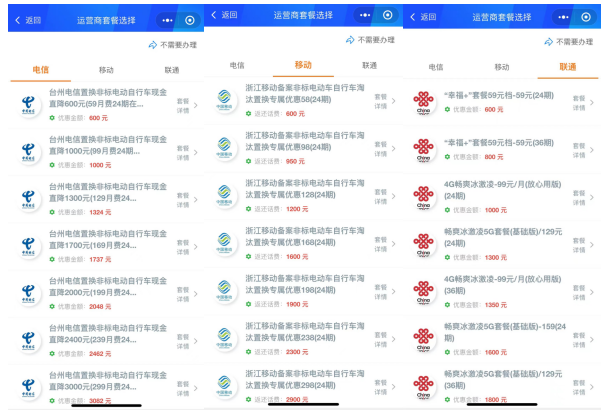
Task: Select the plan titled 畅爽冰激凌5G套餐(基础版)-159(24期)
Action: [502, 340]
